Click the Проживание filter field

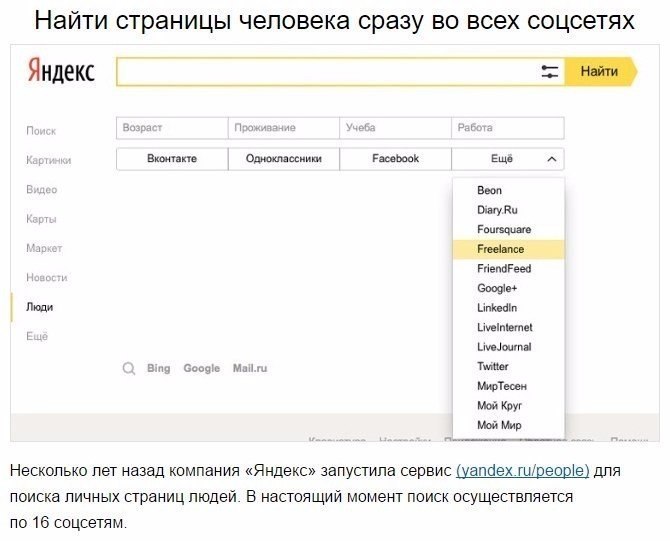pyautogui.click(x=284, y=128)
